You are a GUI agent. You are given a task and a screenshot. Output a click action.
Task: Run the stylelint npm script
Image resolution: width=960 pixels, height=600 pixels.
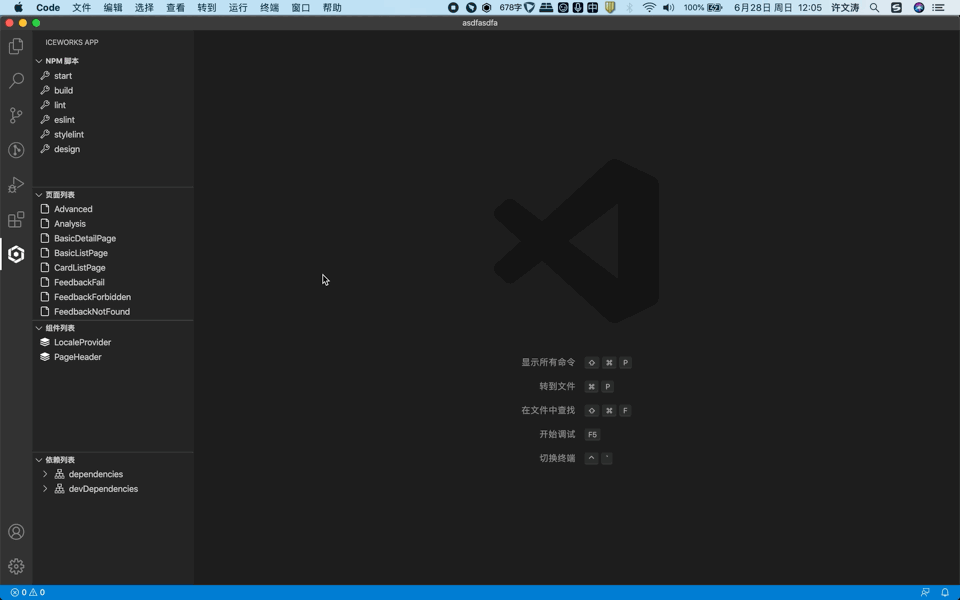[113, 135]
